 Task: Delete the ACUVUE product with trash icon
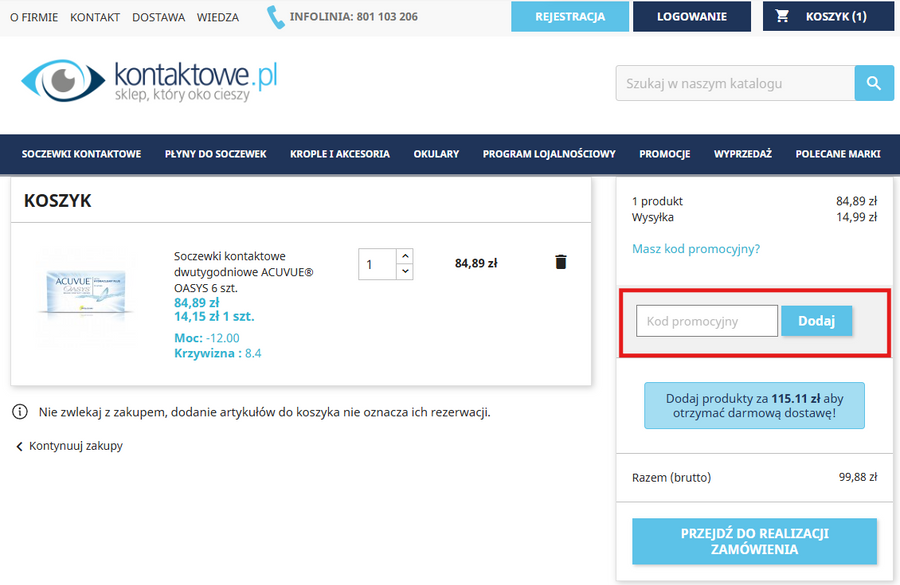pos(560,262)
